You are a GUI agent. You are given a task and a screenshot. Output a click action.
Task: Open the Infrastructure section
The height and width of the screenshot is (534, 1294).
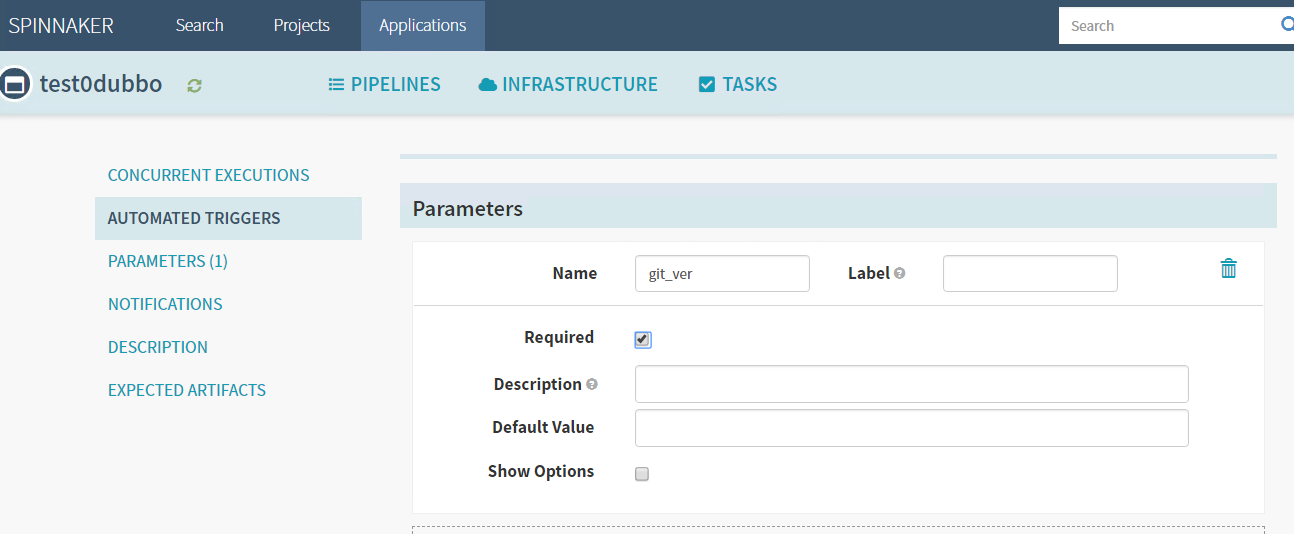pyautogui.click(x=568, y=85)
